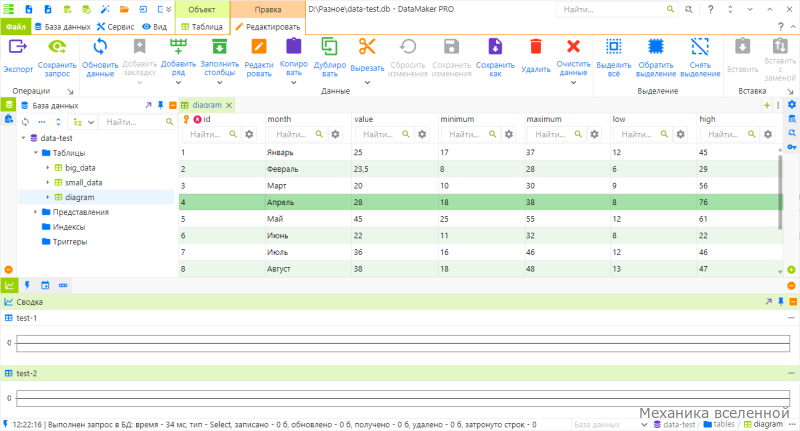Click gear icon in id column filter
800x431 pixels.
(249, 134)
